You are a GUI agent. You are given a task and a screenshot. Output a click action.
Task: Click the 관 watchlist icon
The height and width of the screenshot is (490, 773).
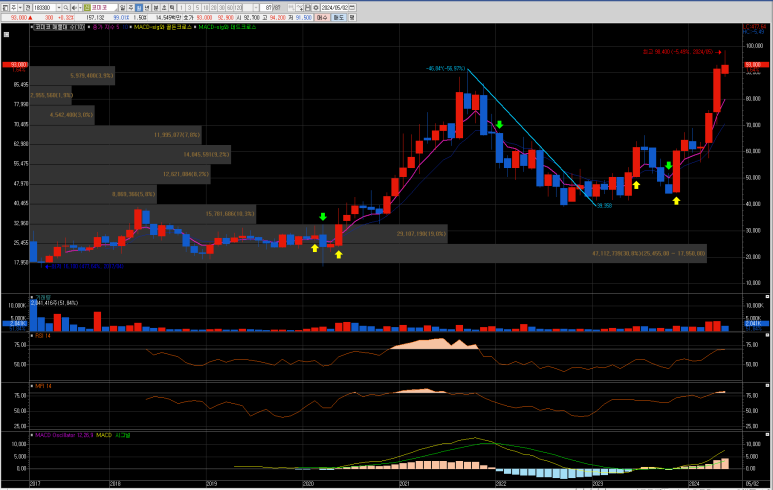click(x=28, y=8)
